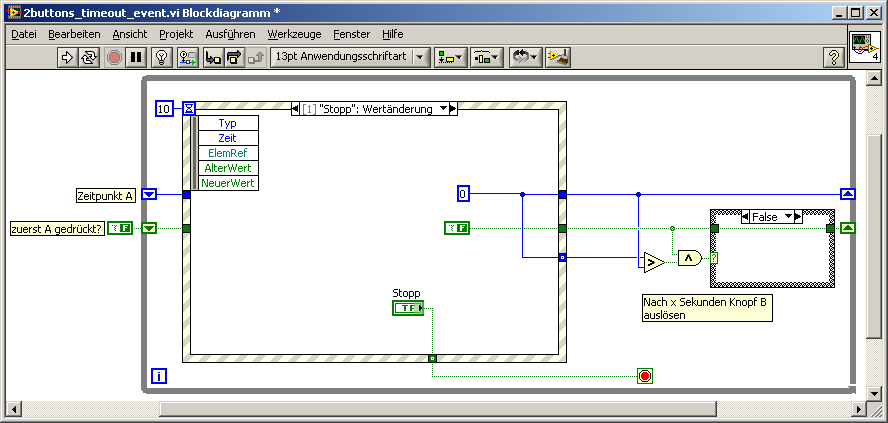
Task: Abort execution with the red stop button
Action: 114,57
